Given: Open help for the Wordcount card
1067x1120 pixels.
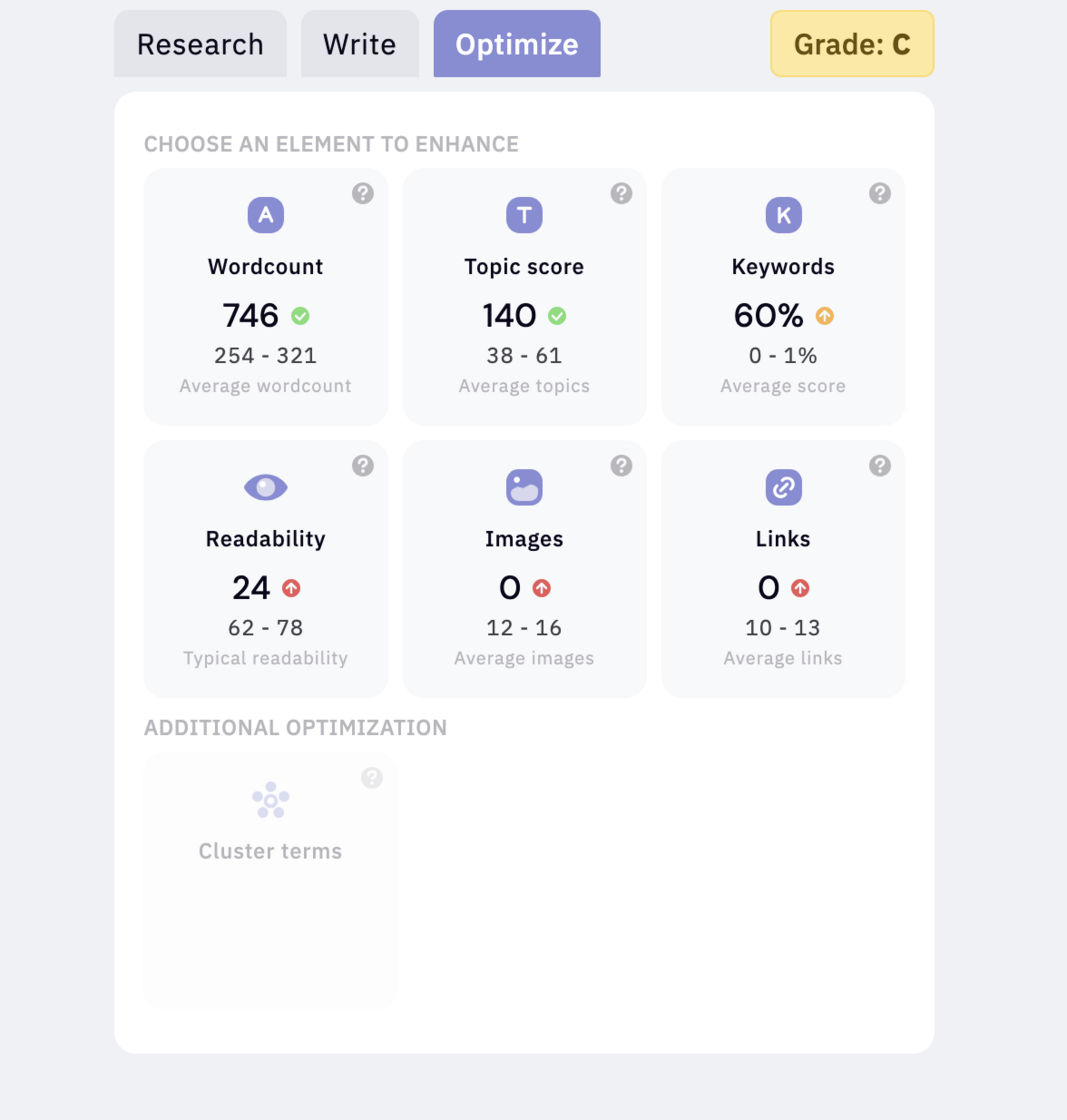Looking at the screenshot, I should (363, 194).
